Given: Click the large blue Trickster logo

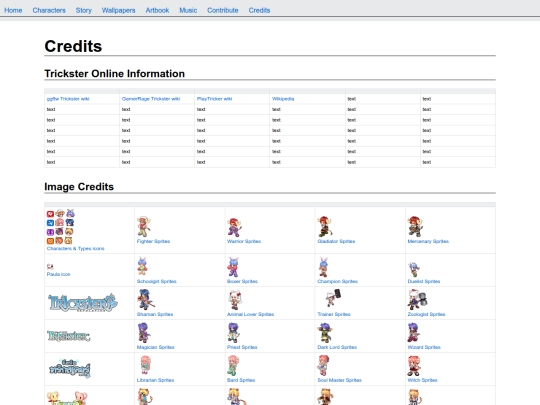Looking at the screenshot, I should click(83, 303).
